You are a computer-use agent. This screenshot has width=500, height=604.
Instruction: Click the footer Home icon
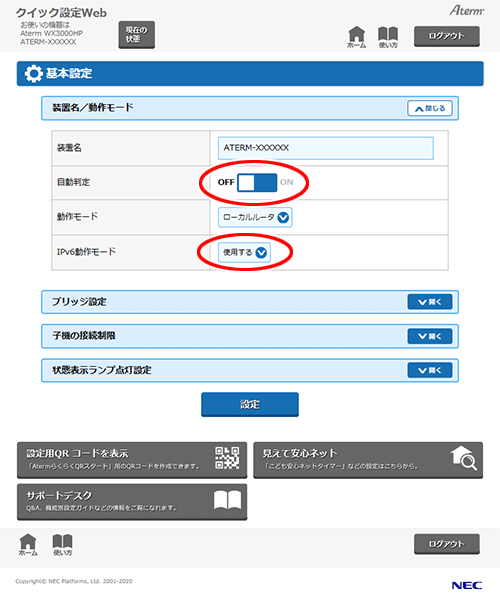point(28,545)
